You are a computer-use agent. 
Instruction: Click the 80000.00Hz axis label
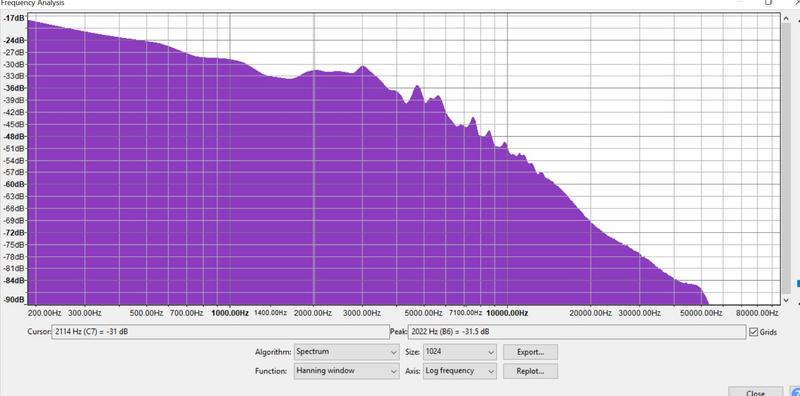pyautogui.click(x=757, y=313)
